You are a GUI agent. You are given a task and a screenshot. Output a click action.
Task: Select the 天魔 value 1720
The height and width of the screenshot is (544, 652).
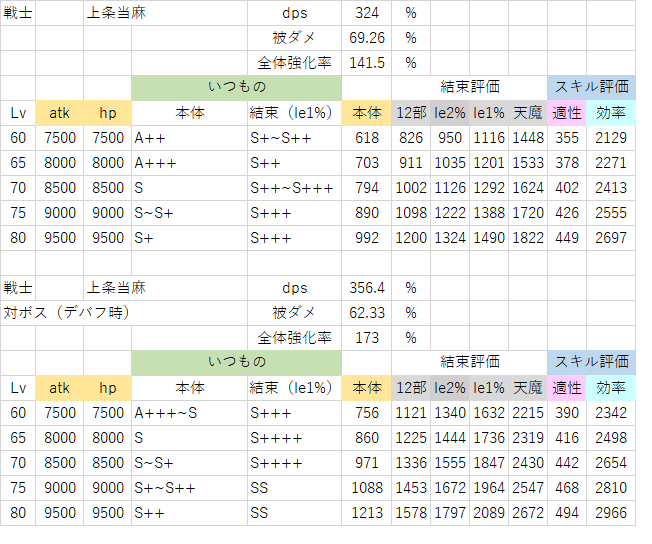click(x=528, y=213)
